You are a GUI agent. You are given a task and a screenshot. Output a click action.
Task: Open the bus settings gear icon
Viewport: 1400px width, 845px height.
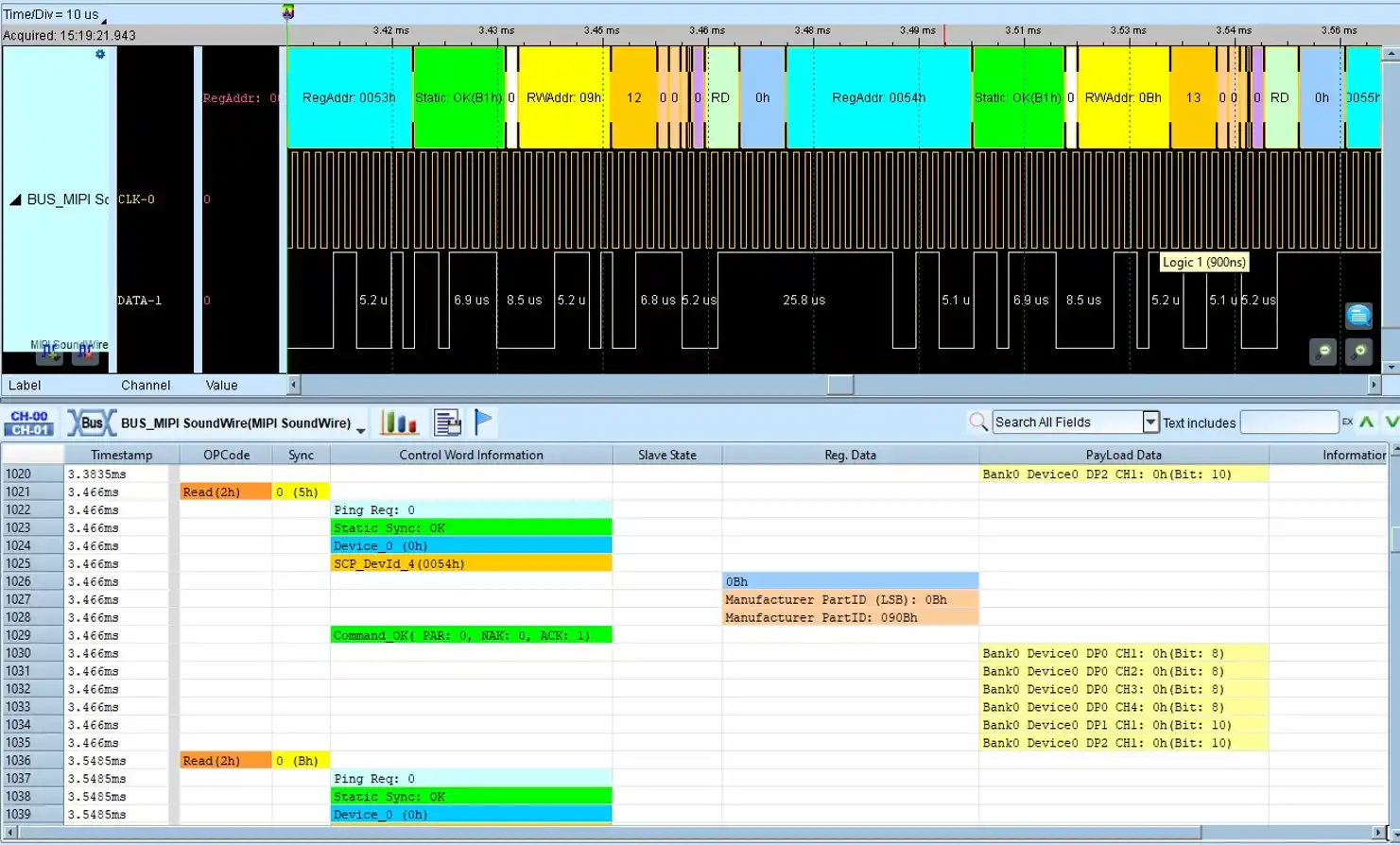[x=100, y=55]
